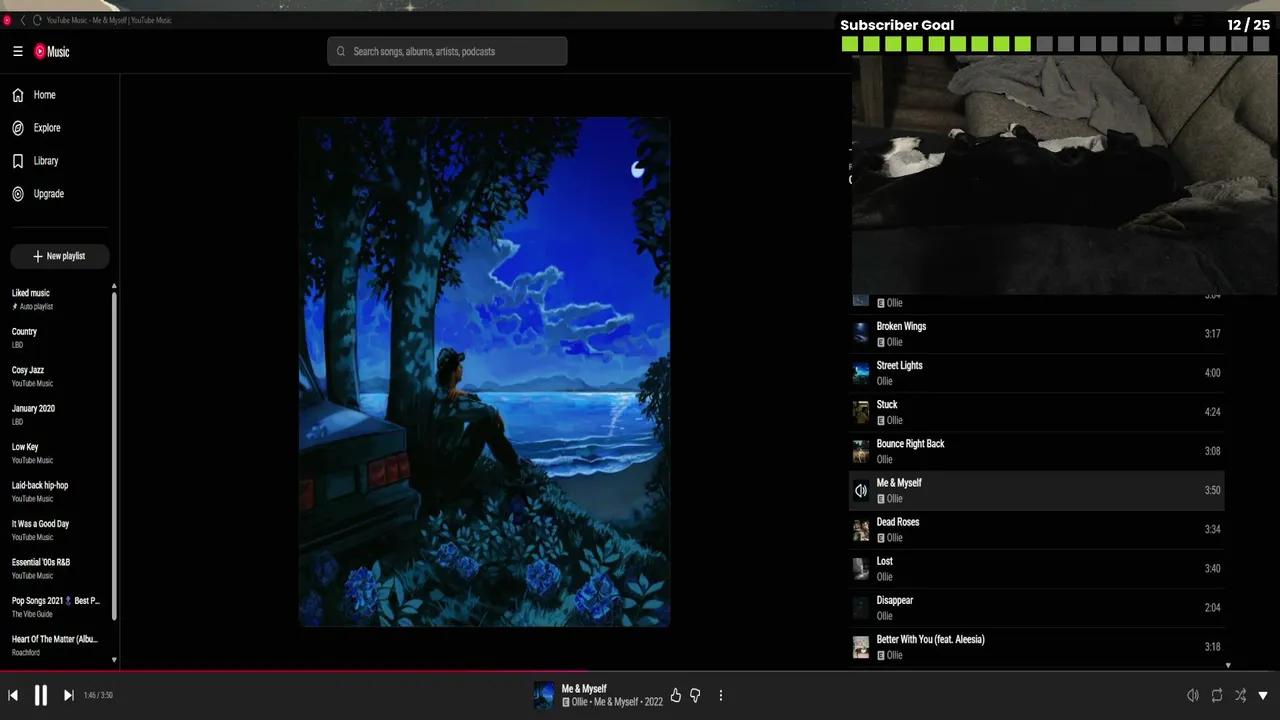This screenshot has width=1280, height=720.
Task: Click the player bar album thumbnail
Action: point(544,695)
